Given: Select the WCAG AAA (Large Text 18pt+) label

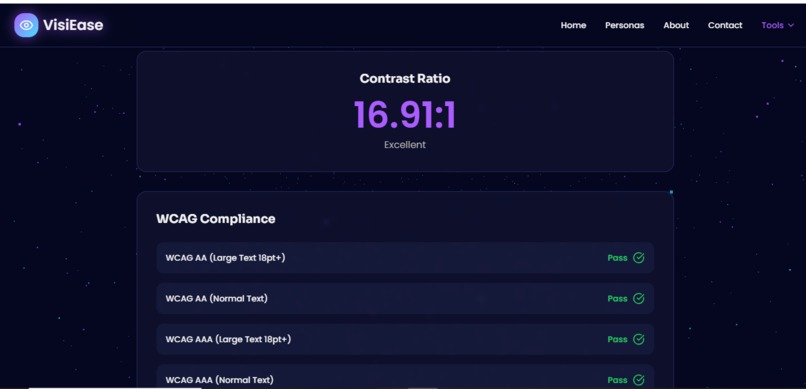Looking at the screenshot, I should click(x=228, y=339).
